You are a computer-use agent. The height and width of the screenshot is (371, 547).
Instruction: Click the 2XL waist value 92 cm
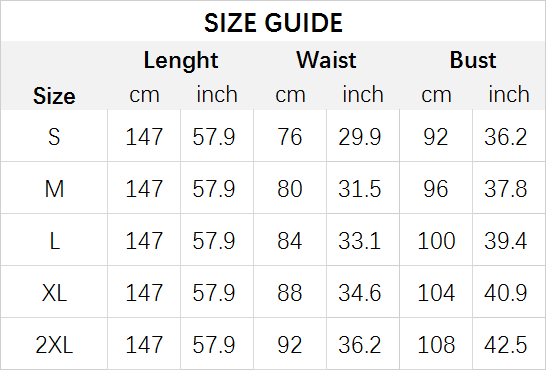290,345
